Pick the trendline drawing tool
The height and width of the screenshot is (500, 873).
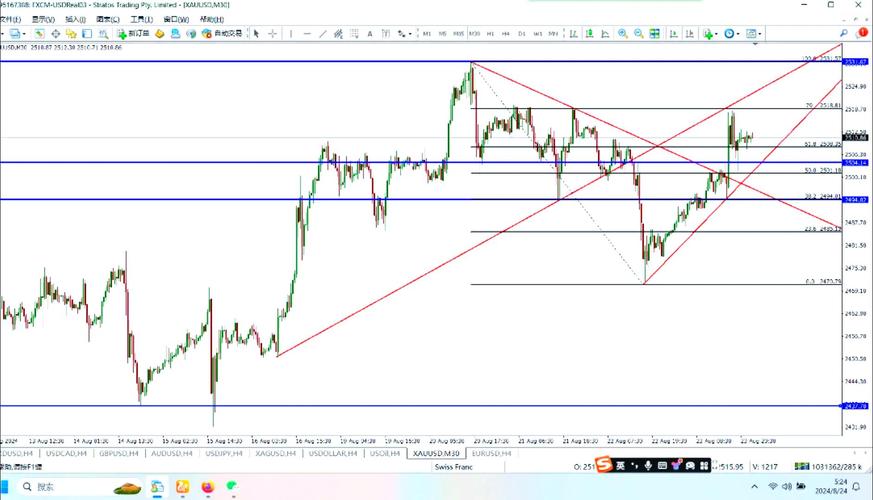[323, 33]
